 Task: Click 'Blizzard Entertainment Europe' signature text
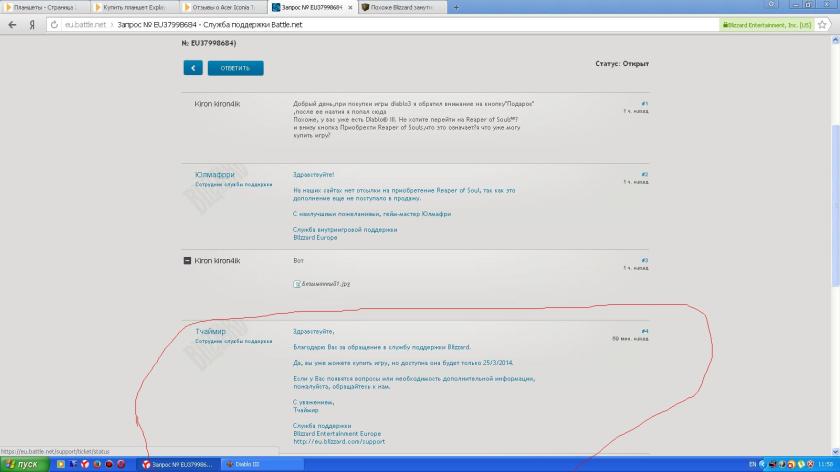click(x=337, y=433)
